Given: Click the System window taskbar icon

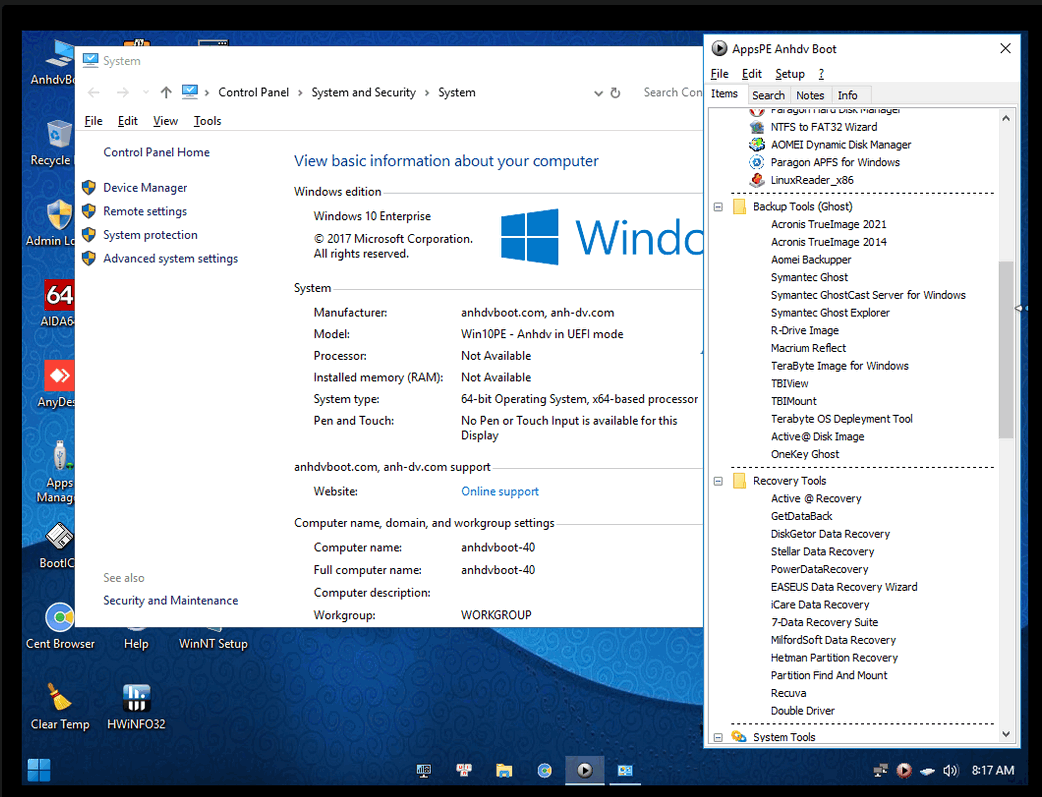Looking at the screenshot, I should click(625, 770).
